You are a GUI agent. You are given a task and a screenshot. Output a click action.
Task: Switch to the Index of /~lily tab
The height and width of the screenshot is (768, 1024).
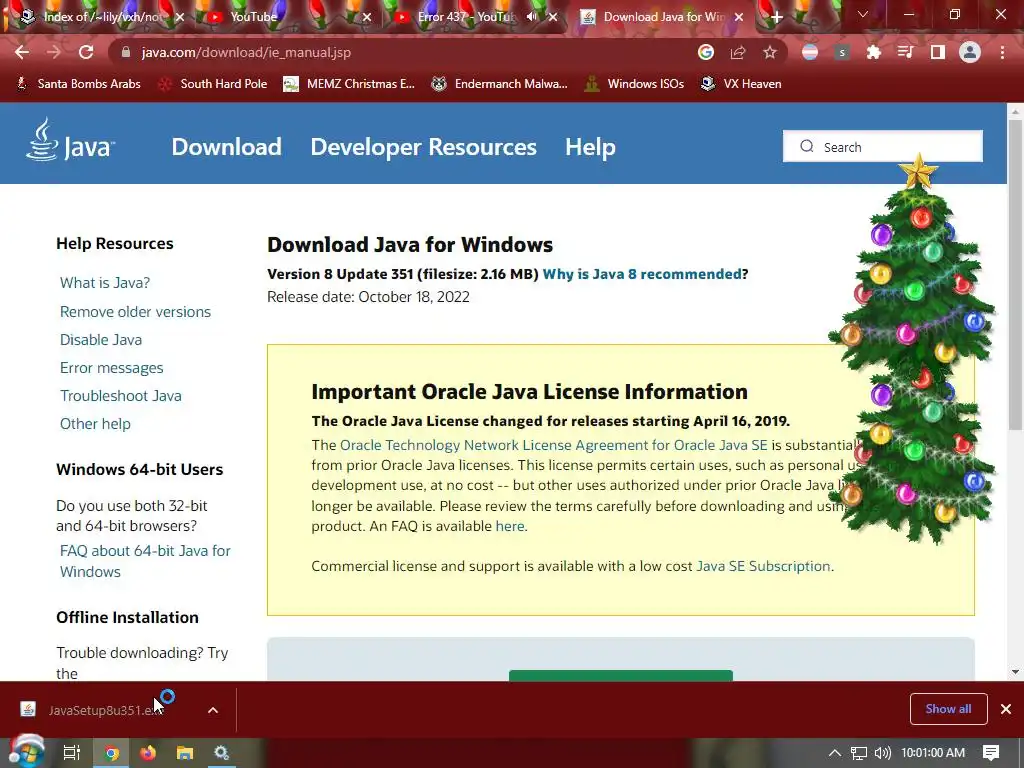tap(103, 17)
